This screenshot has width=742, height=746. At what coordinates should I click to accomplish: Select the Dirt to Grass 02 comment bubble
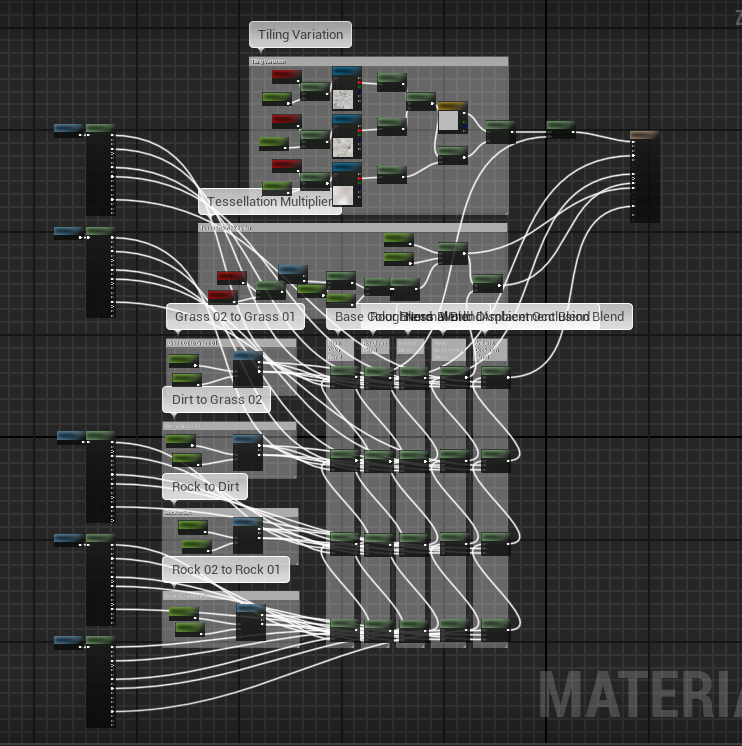point(216,400)
